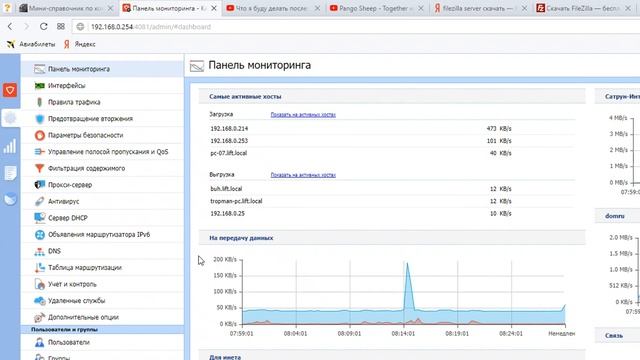Open the Панель мониторинга sidebar icon
Image resolution: width=640 pixels, height=360 pixels.
click(x=40, y=69)
